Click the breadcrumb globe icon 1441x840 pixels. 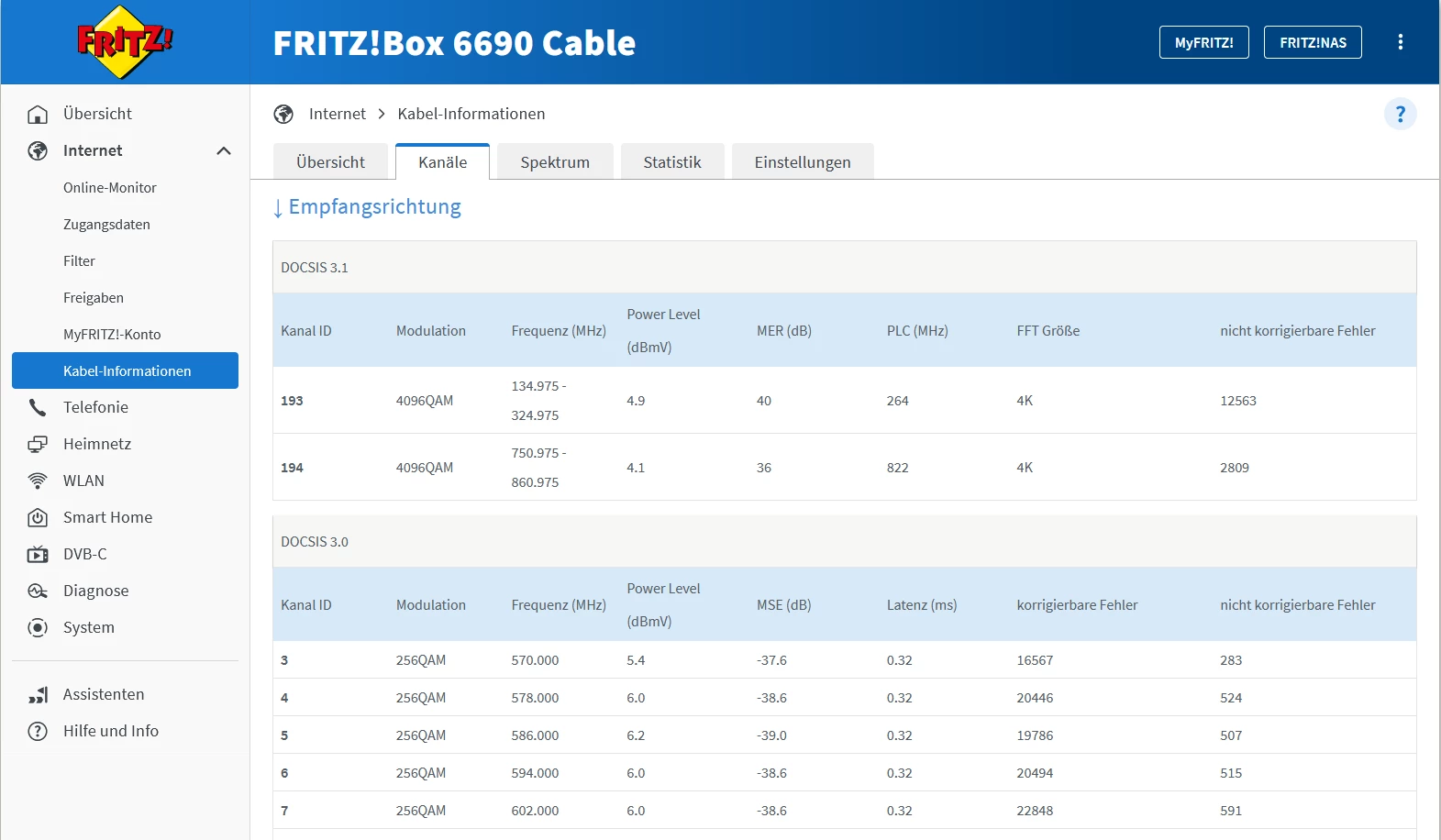(283, 114)
